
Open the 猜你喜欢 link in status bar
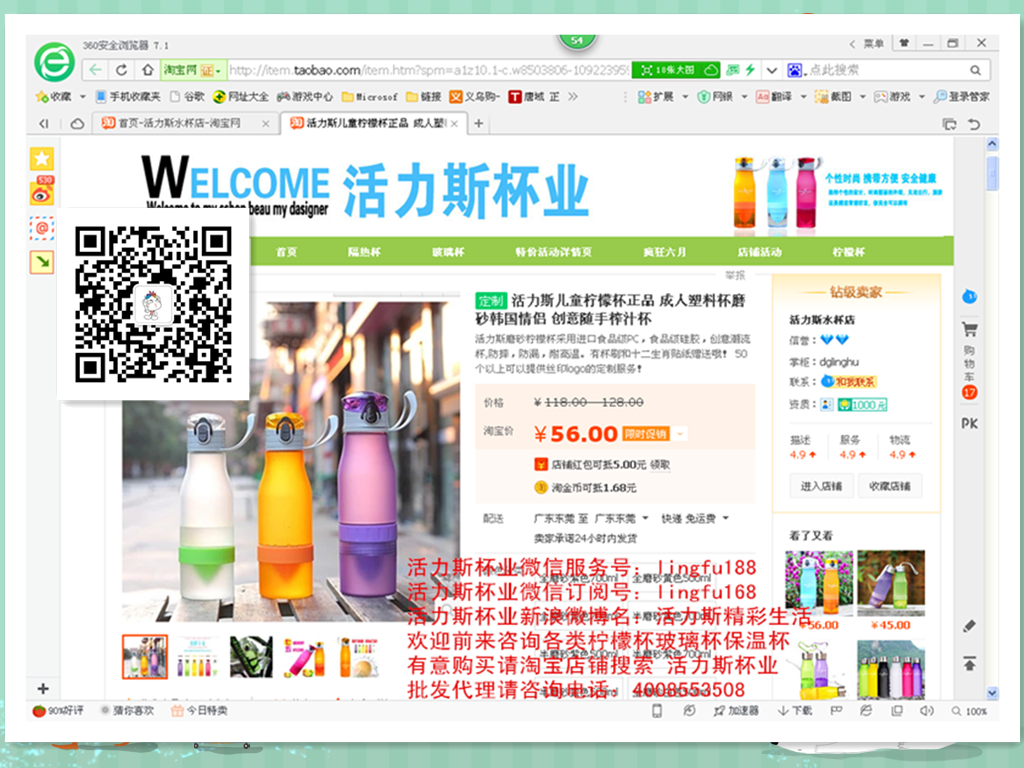pyautogui.click(x=127, y=711)
